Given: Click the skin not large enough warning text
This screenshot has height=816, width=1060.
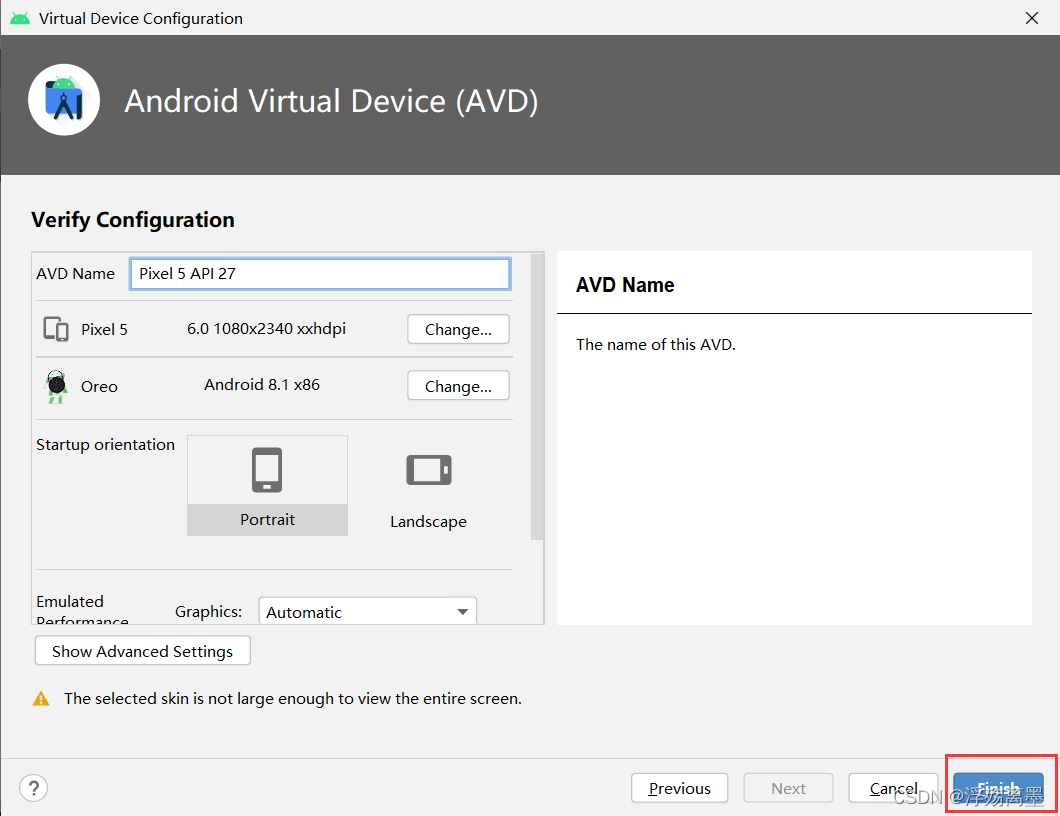Looking at the screenshot, I should point(293,698).
